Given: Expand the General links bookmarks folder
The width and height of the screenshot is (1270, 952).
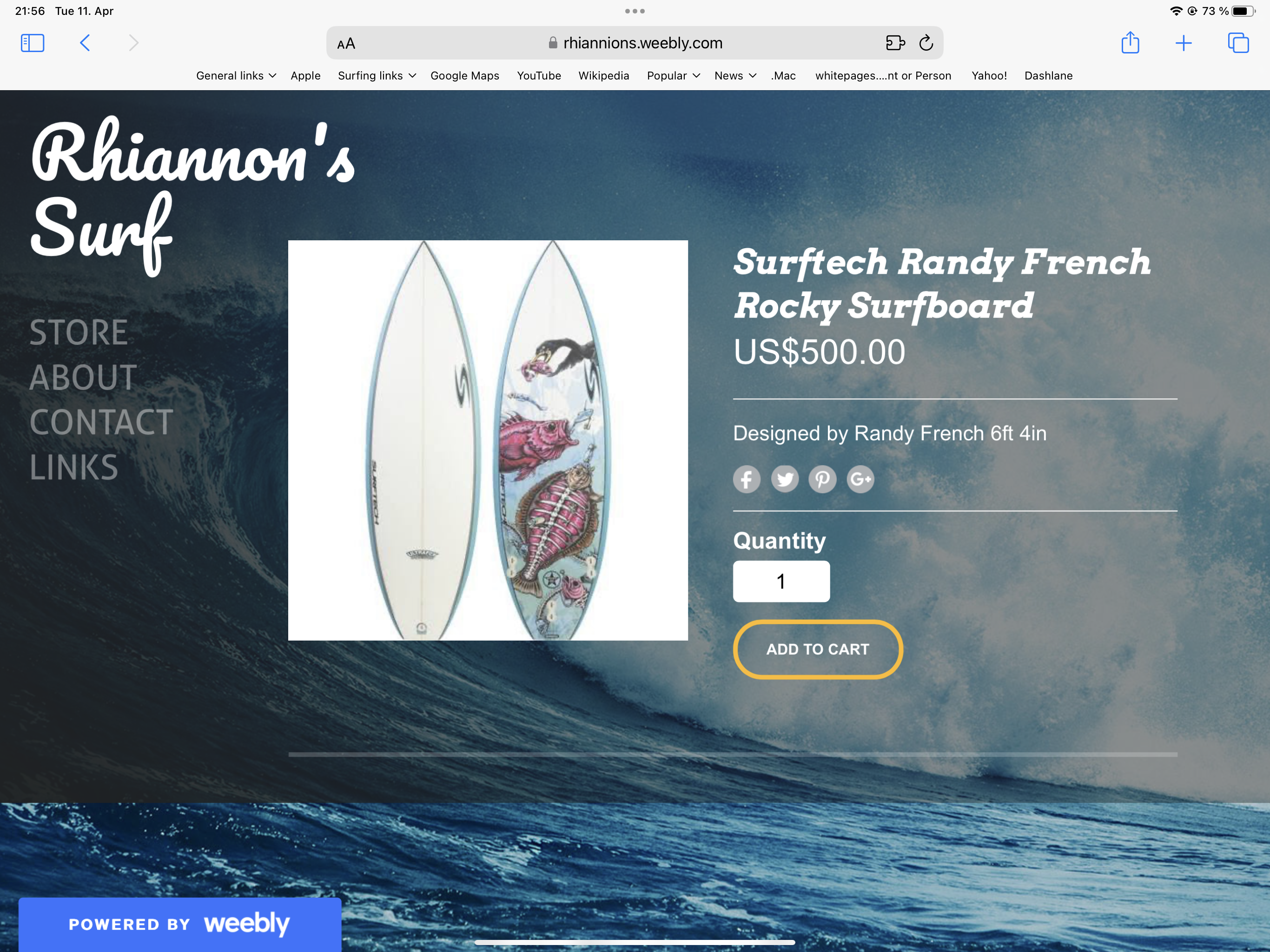Looking at the screenshot, I should pos(236,76).
